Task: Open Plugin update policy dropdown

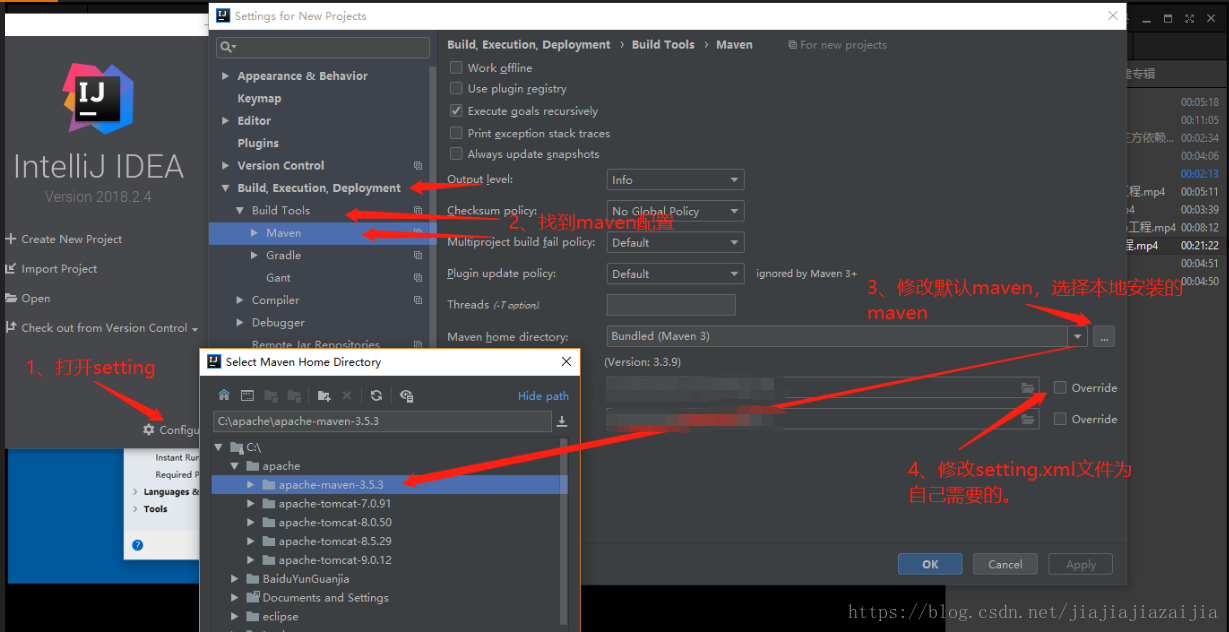Action: (x=675, y=273)
